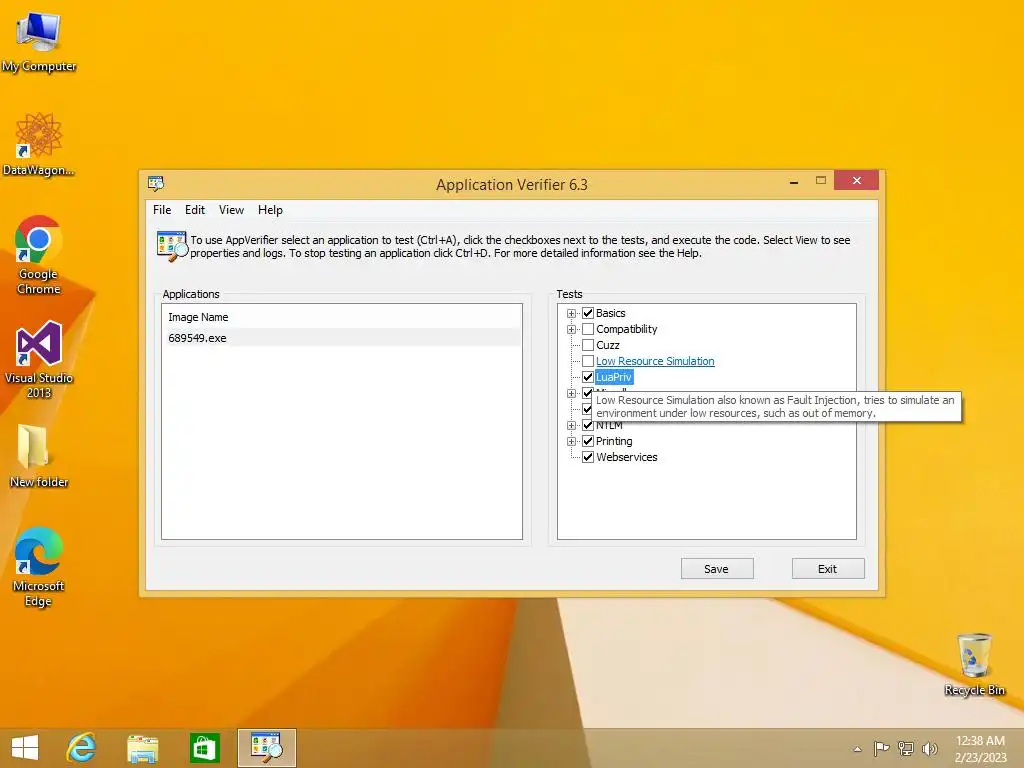Expand the Compatibility tree node
The image size is (1024, 768).
(x=571, y=329)
